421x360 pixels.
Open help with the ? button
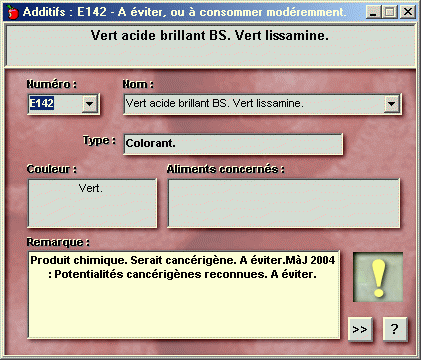395,329
